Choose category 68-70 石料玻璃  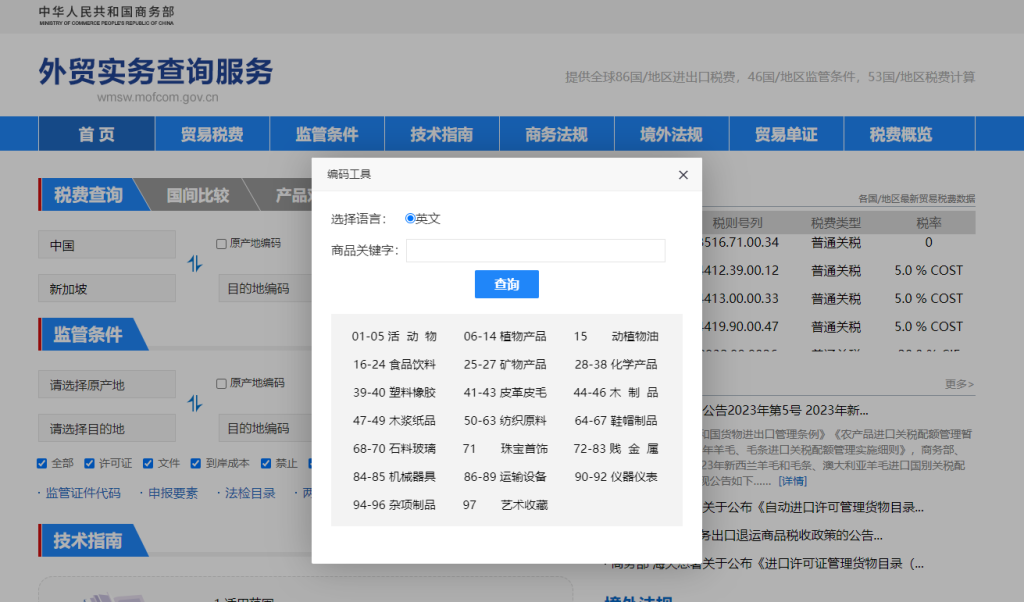coord(394,449)
